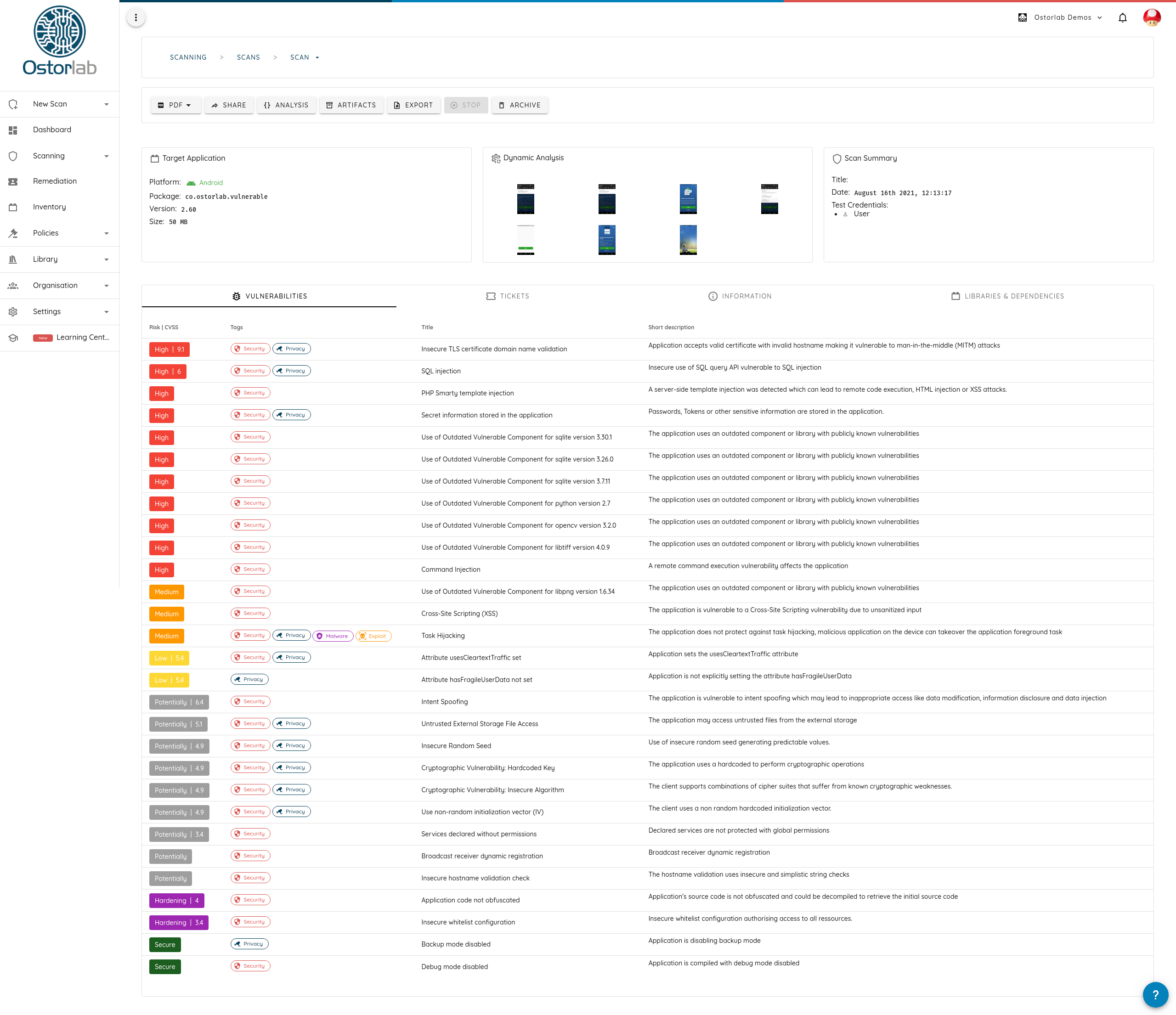Open the Learning Center sidebar item

82,337
